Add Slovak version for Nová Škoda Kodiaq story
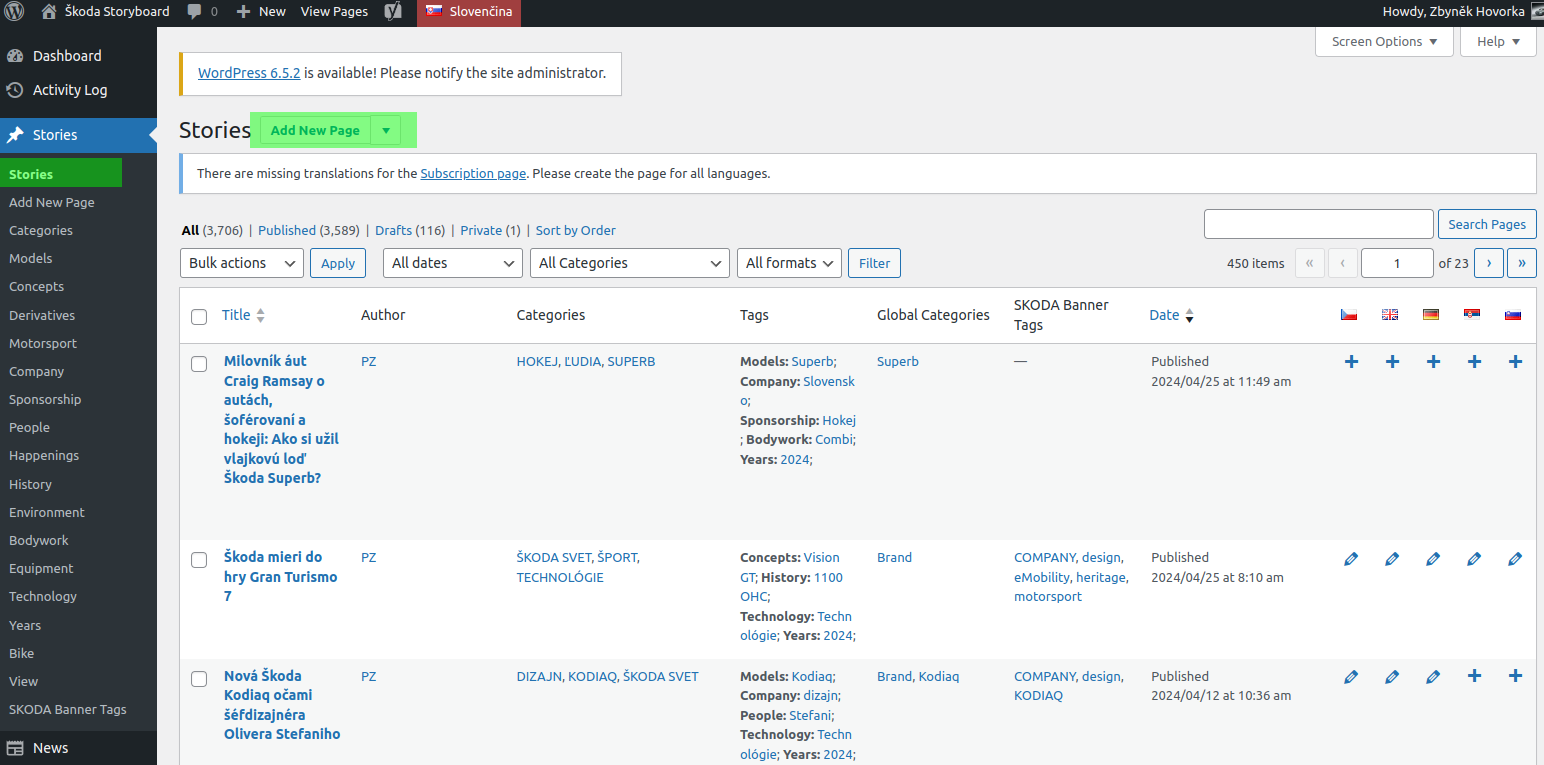 pyautogui.click(x=1515, y=676)
